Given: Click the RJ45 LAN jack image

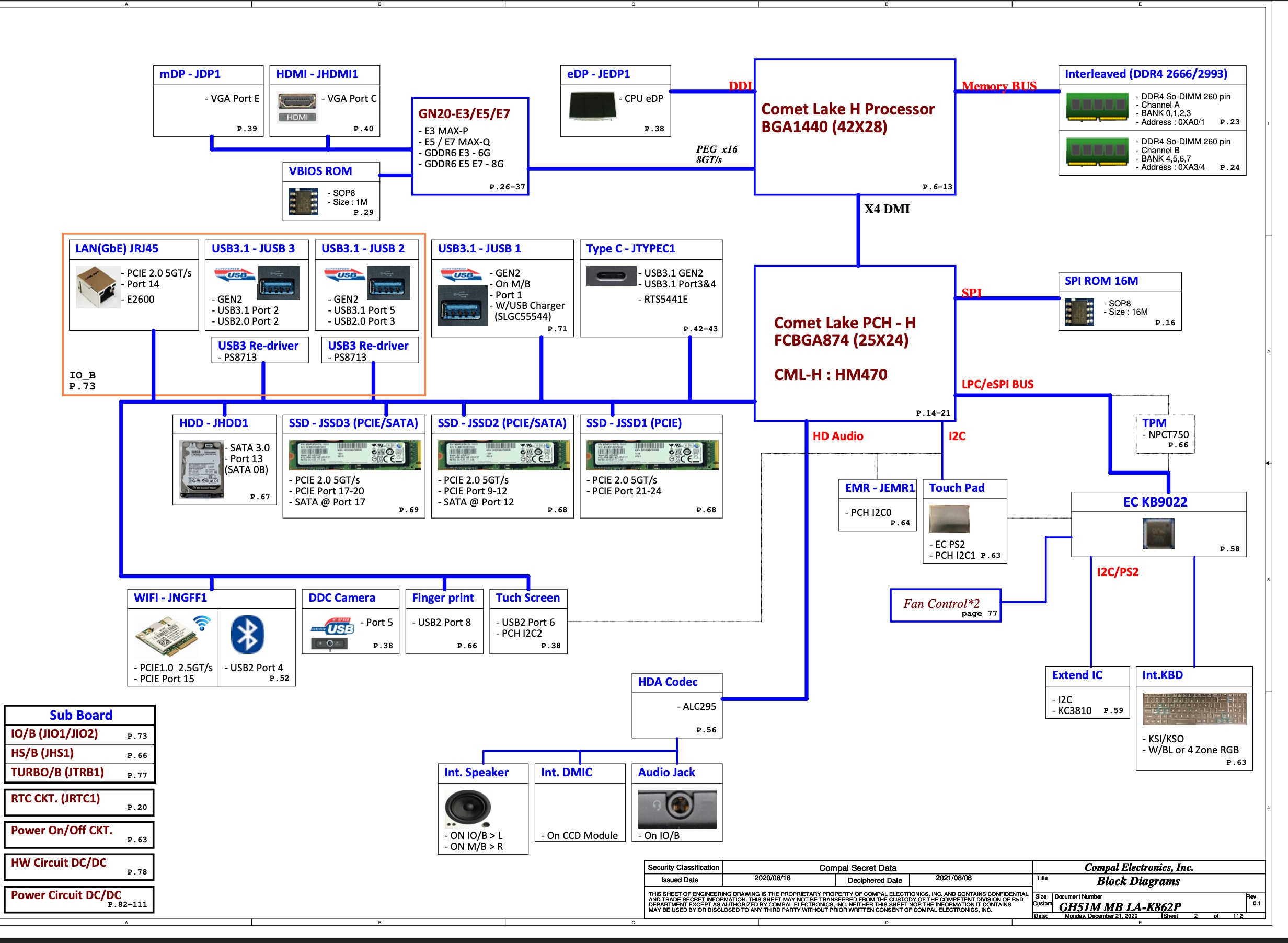Looking at the screenshot, I should pos(98,286).
